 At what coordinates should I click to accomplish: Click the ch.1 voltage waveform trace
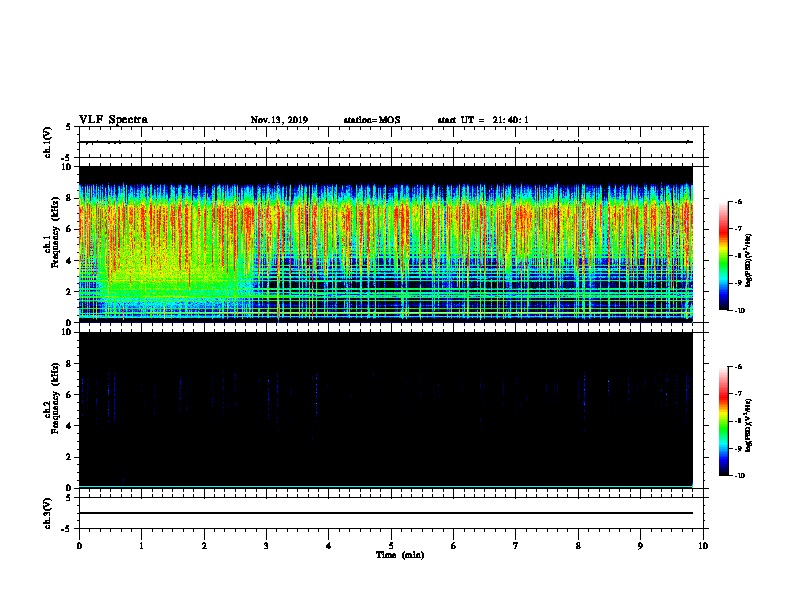pyautogui.click(x=386, y=142)
